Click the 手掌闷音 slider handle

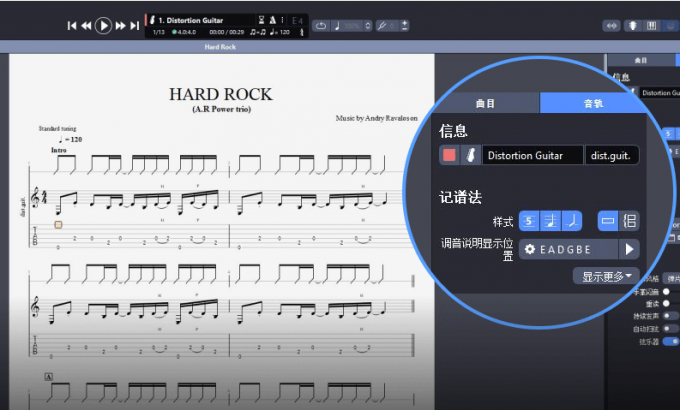pyautogui.click(x=667, y=292)
